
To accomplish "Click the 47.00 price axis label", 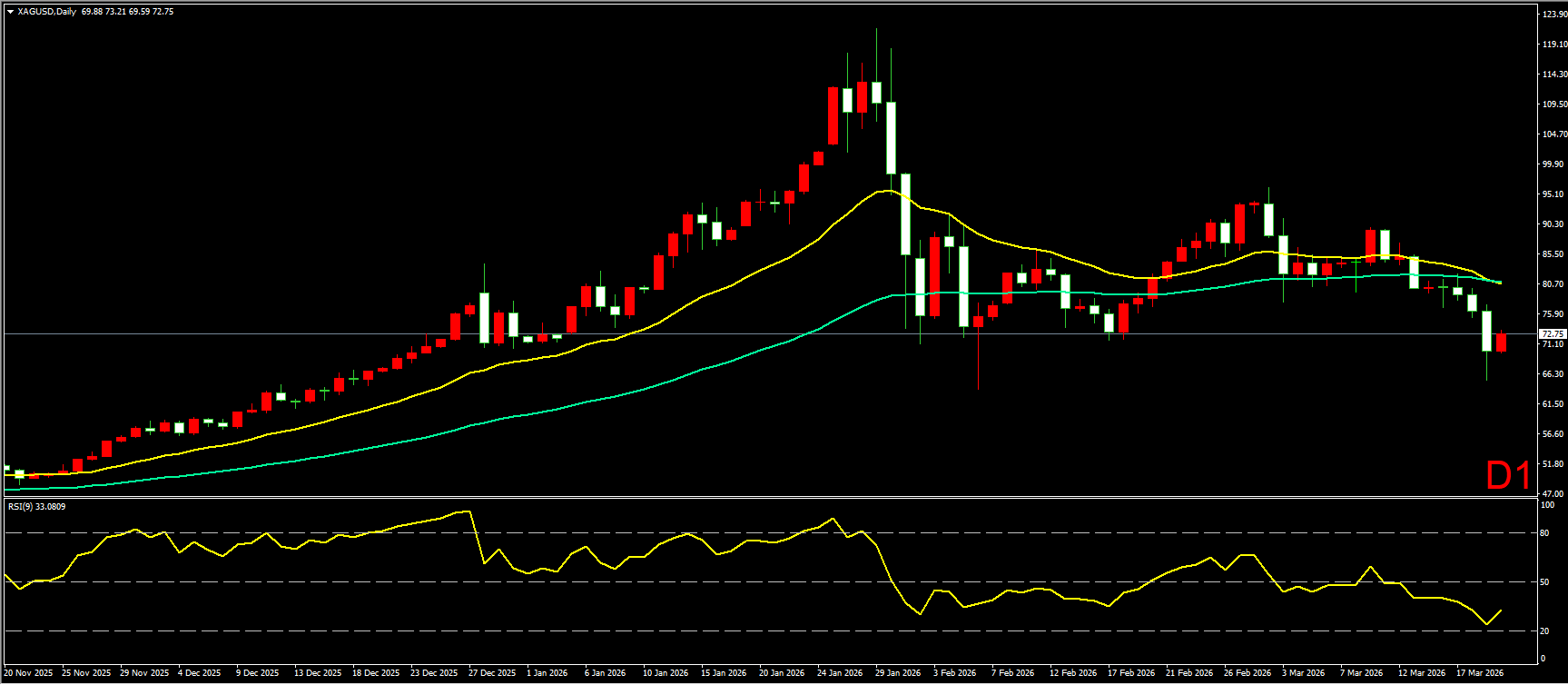I will pyautogui.click(x=1553, y=493).
